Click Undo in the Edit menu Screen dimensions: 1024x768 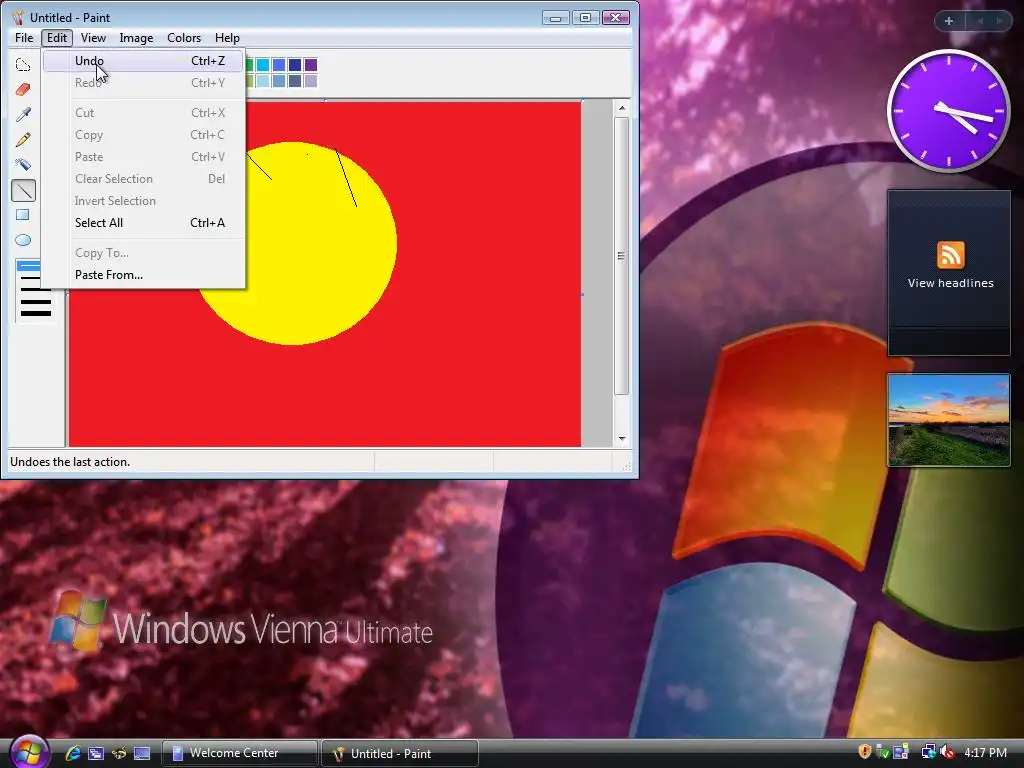pos(144,61)
